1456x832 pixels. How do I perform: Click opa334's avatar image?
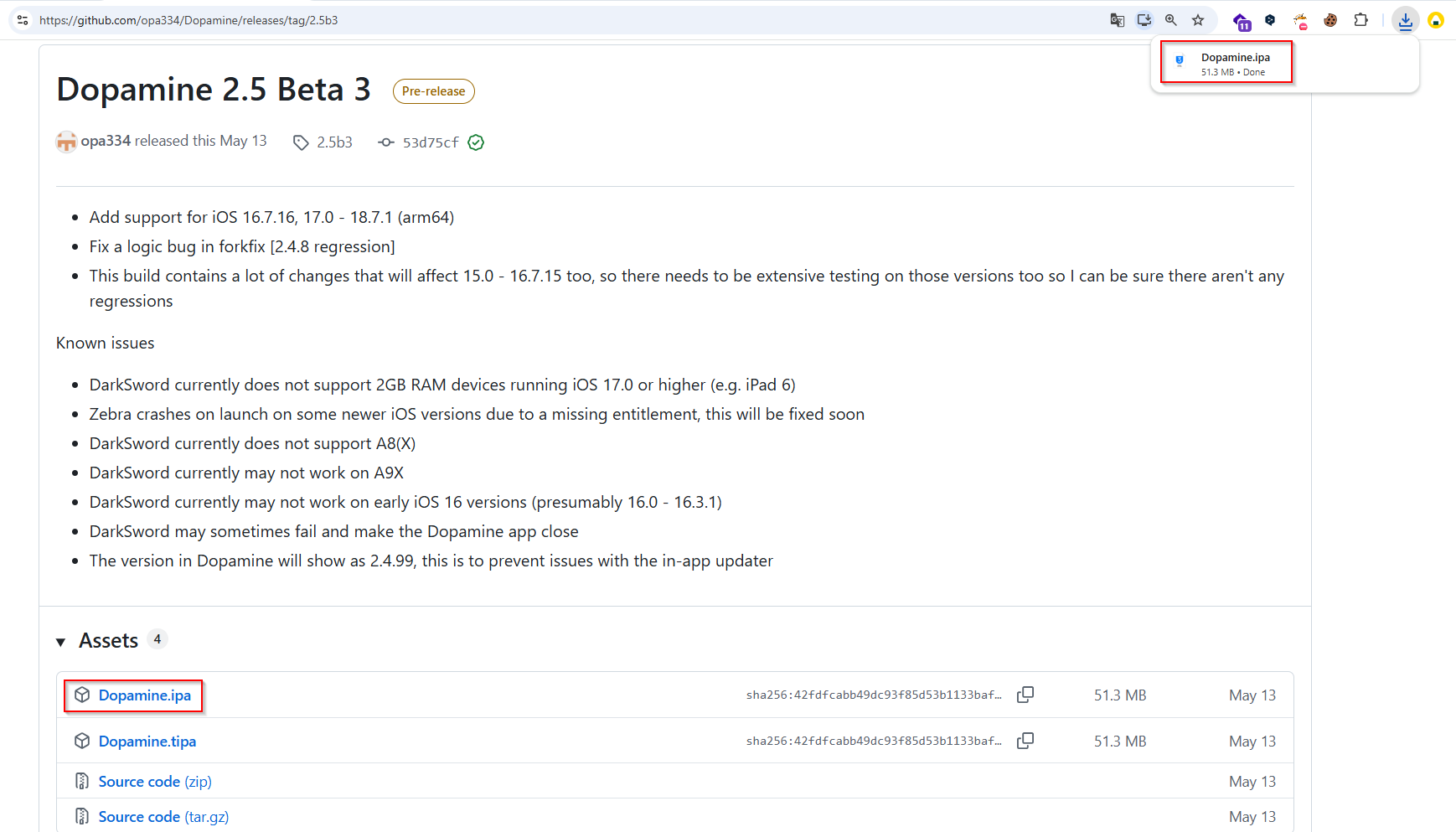66,142
